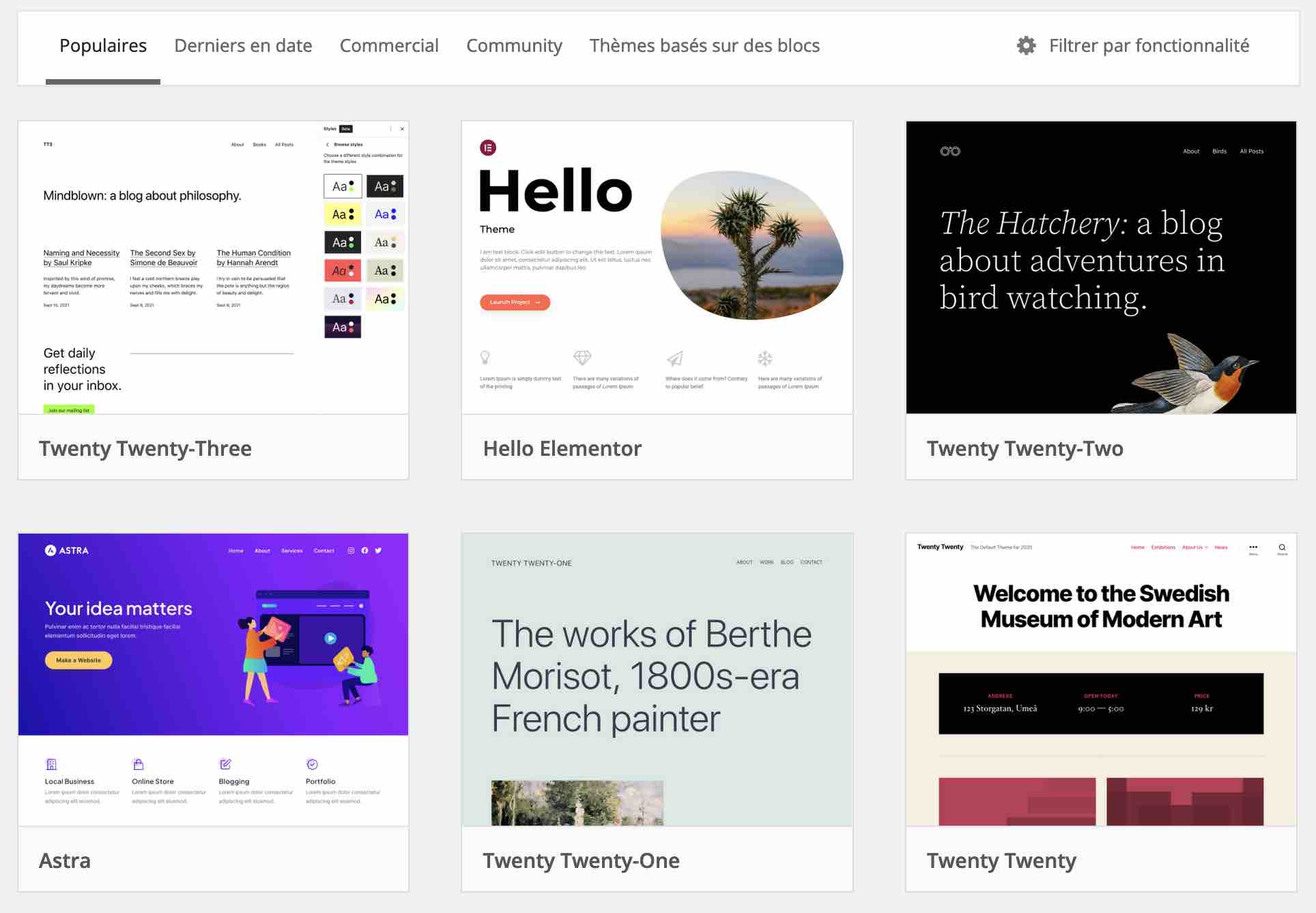Click the Twenty Twenty-Two theme name
The width and height of the screenshot is (1316, 913).
coord(1025,448)
